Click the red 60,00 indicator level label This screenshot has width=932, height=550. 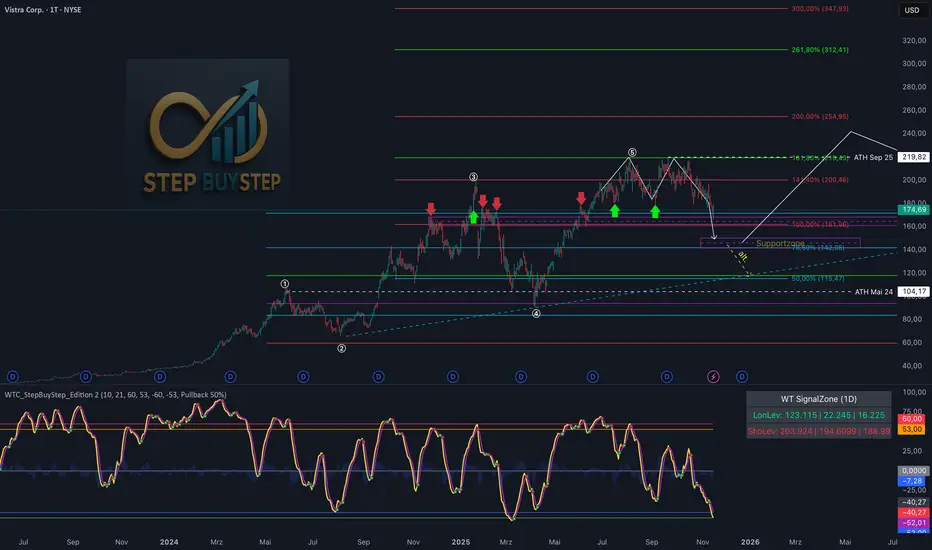tap(912, 419)
